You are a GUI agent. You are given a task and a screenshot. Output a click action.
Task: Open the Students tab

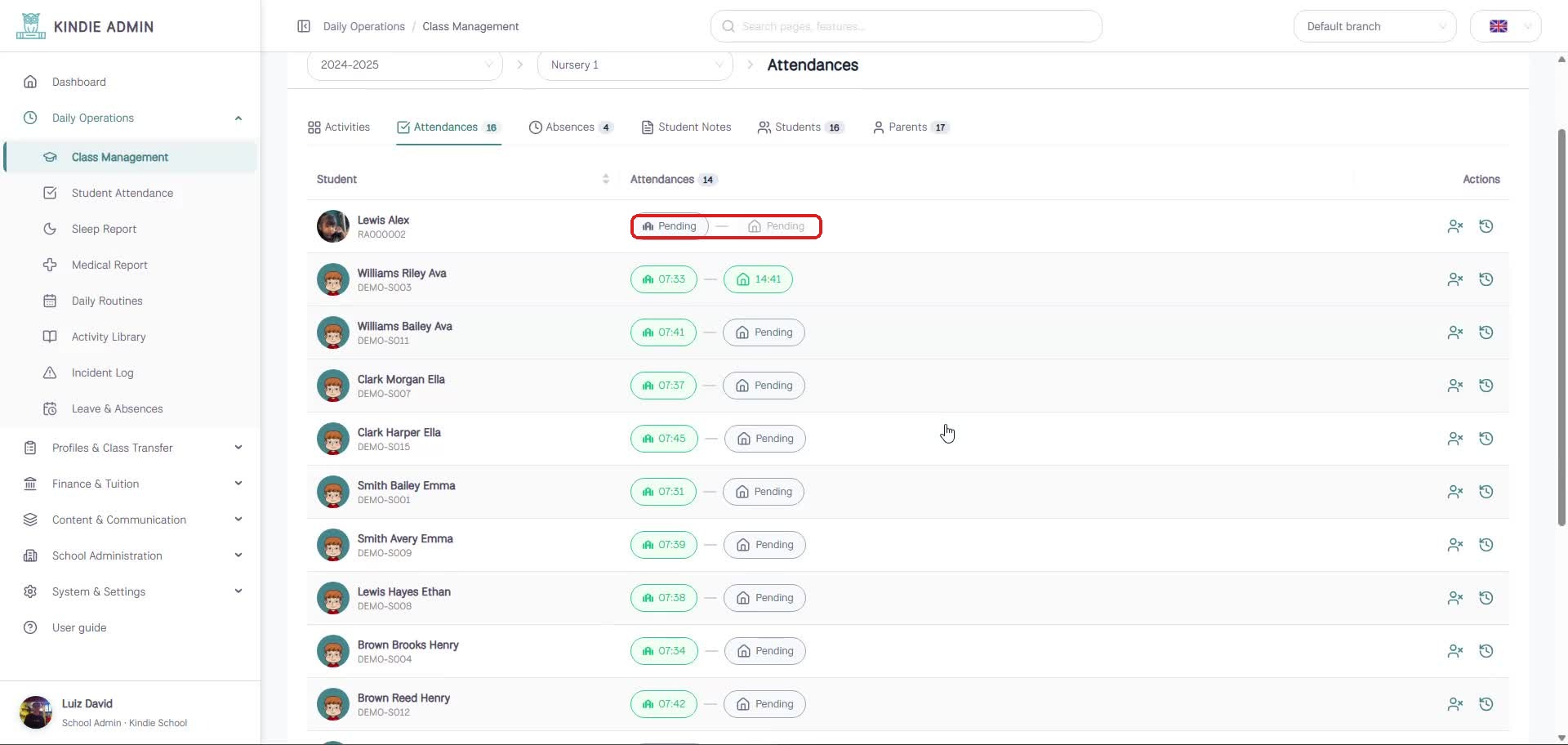[800, 127]
